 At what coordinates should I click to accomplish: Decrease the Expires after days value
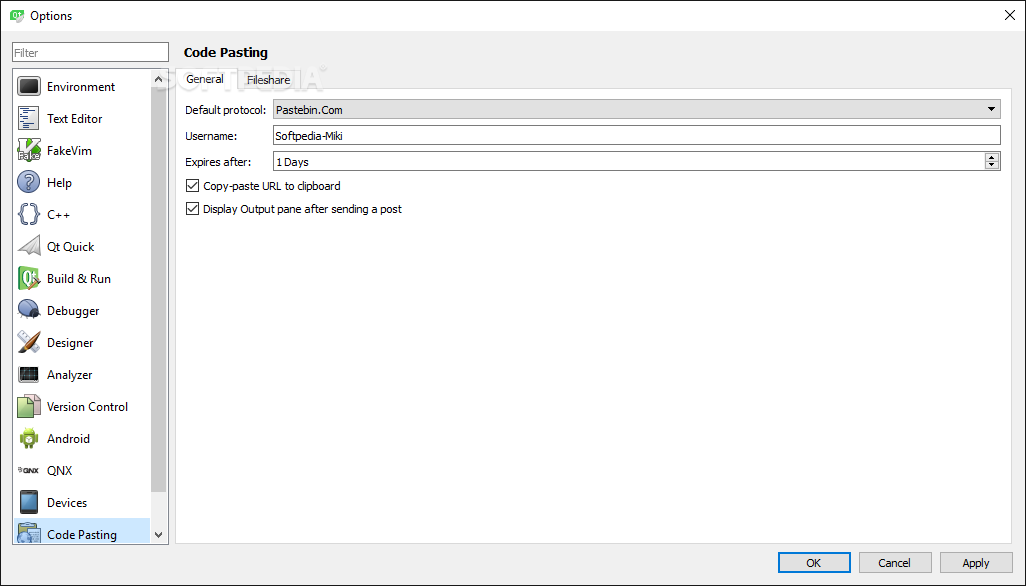[992, 165]
